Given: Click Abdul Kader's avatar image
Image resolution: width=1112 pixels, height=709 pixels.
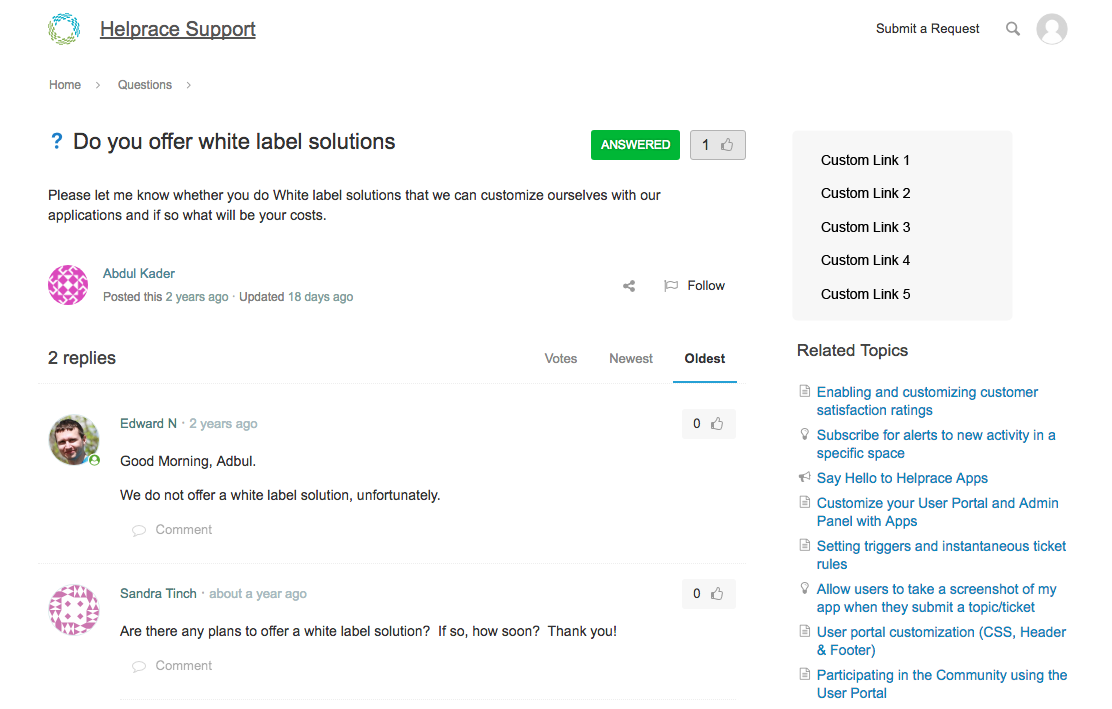Looking at the screenshot, I should tap(68, 285).
